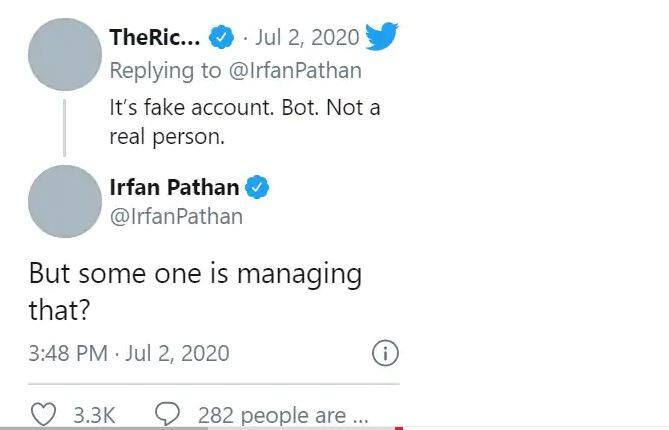Click the 3.3K likes count
Viewport: 669px width, 430px height.
tap(97, 415)
